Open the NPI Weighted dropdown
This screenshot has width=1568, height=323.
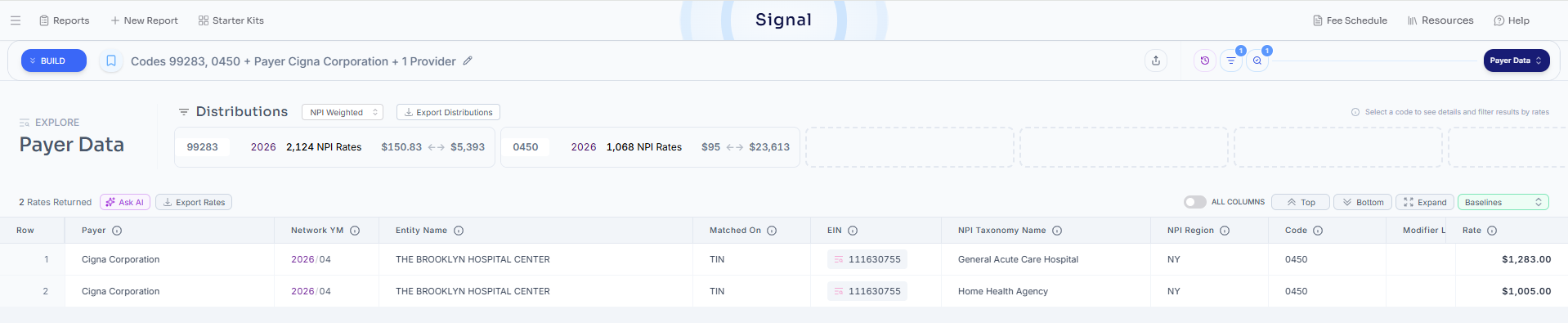pyautogui.click(x=343, y=112)
